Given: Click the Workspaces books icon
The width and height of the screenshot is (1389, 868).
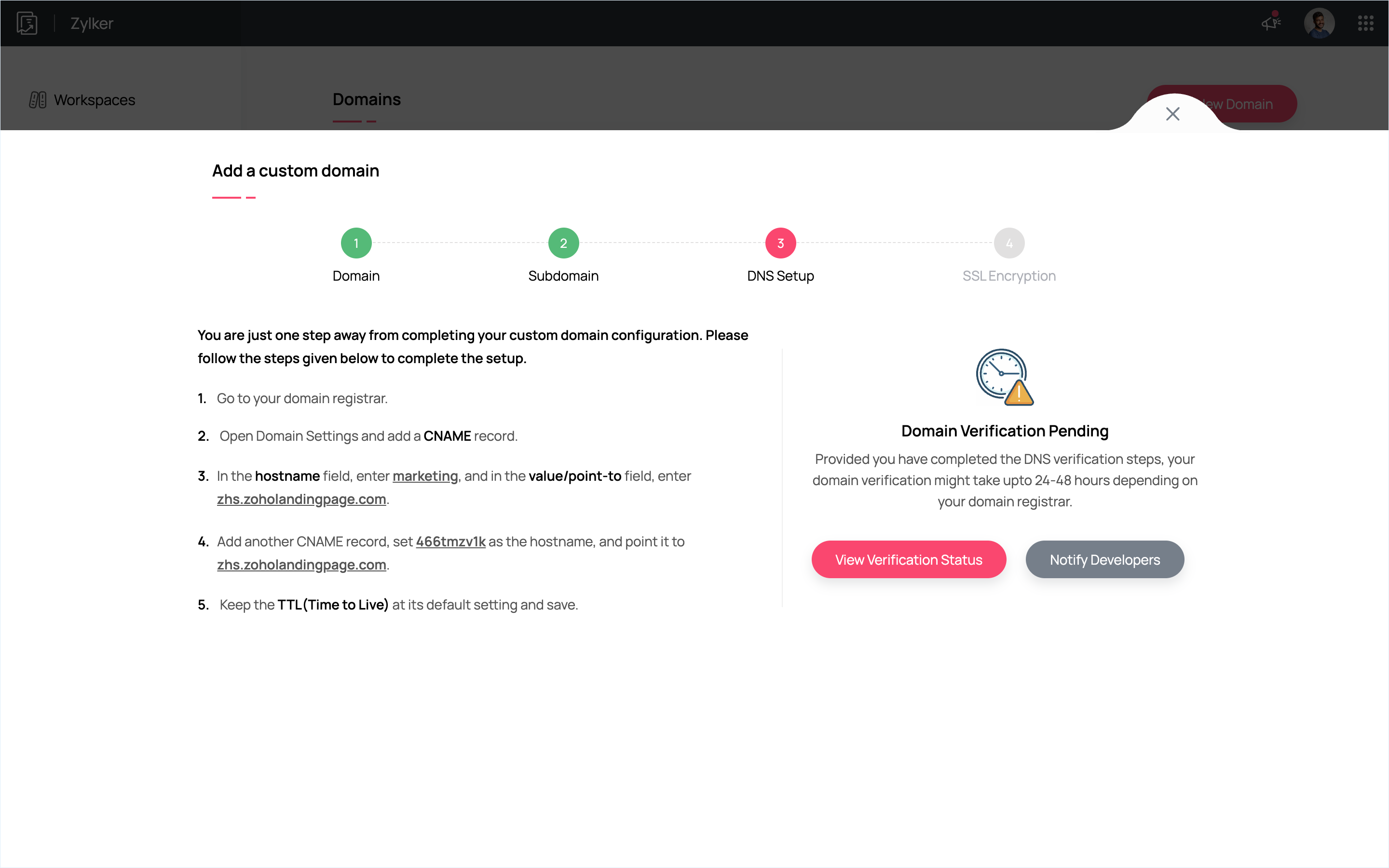Looking at the screenshot, I should (x=38, y=100).
